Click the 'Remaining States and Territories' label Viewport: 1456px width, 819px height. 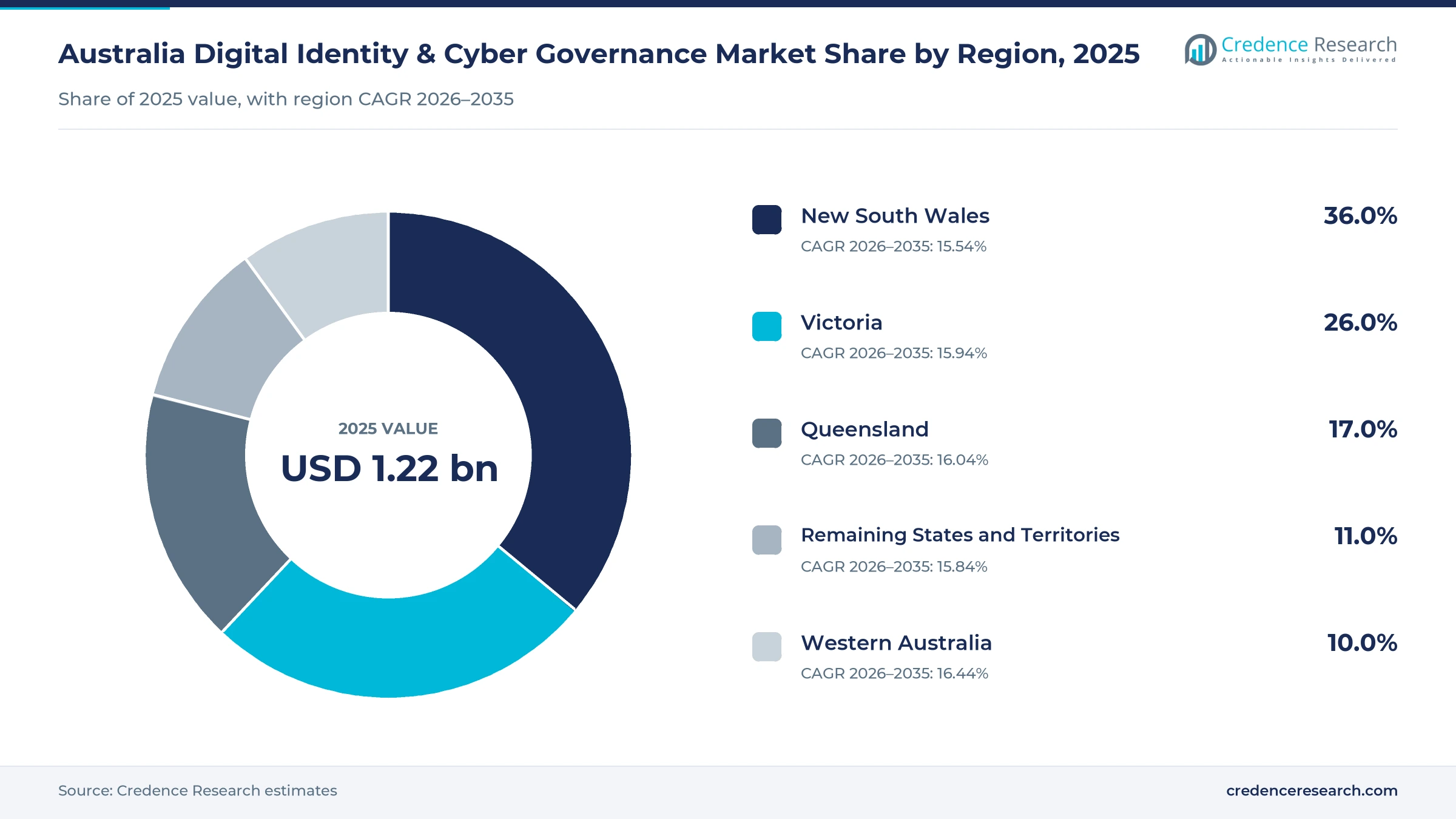tap(960, 535)
